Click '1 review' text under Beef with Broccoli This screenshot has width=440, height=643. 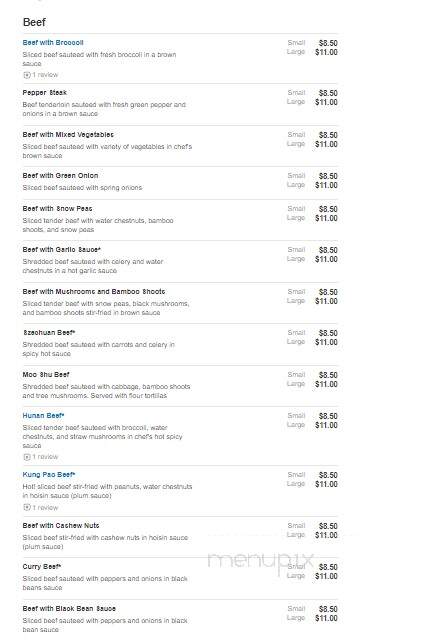click(x=45, y=75)
